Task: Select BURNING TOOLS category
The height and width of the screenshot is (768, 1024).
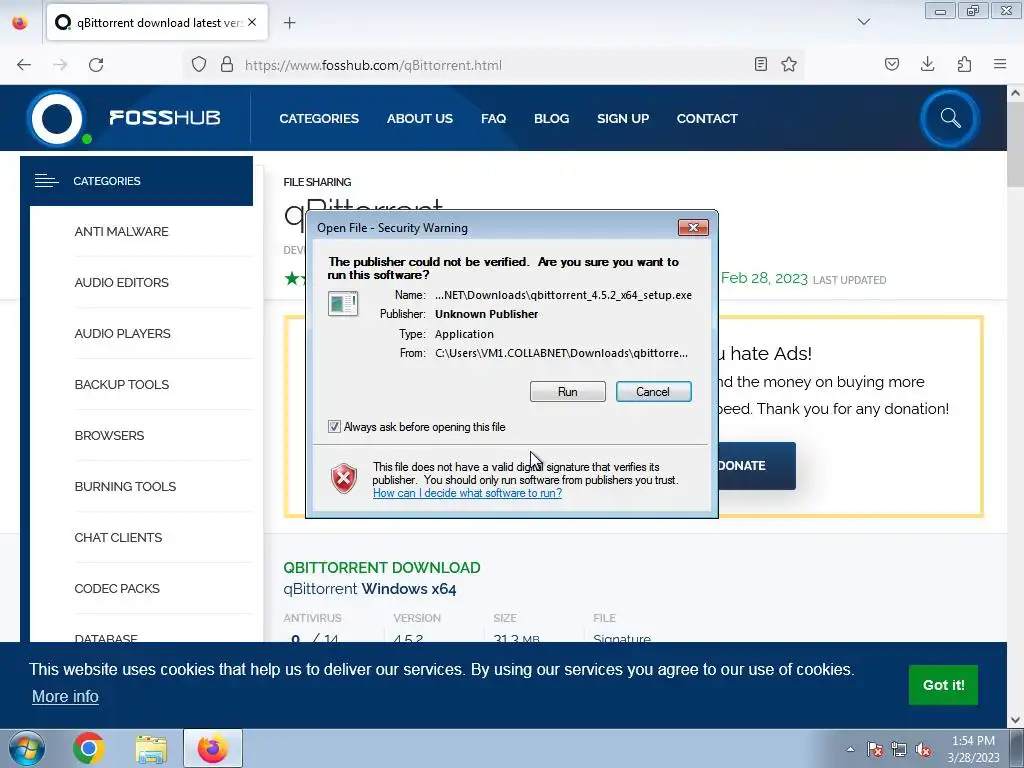Action: pos(125,487)
